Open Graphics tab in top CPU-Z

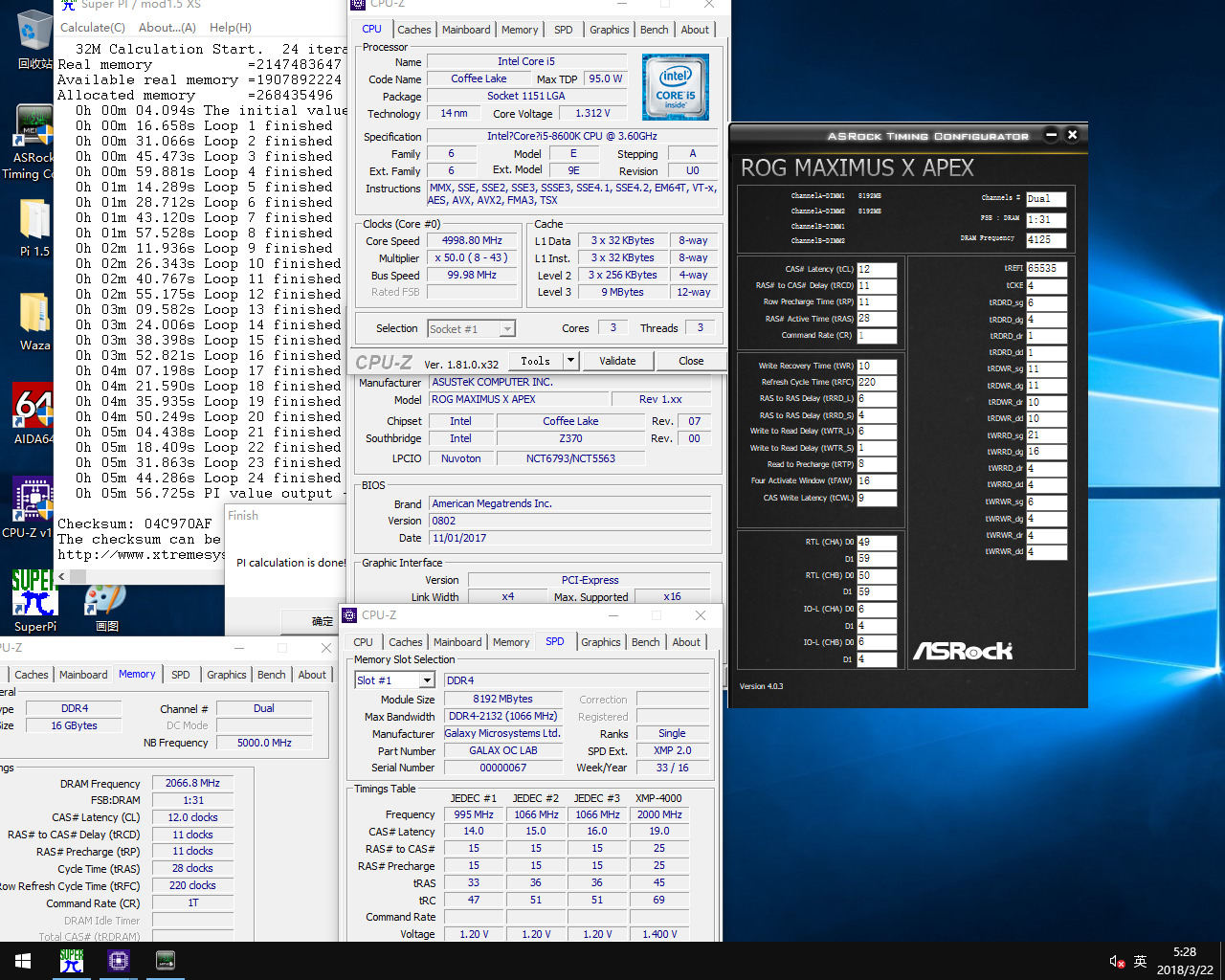[610, 30]
